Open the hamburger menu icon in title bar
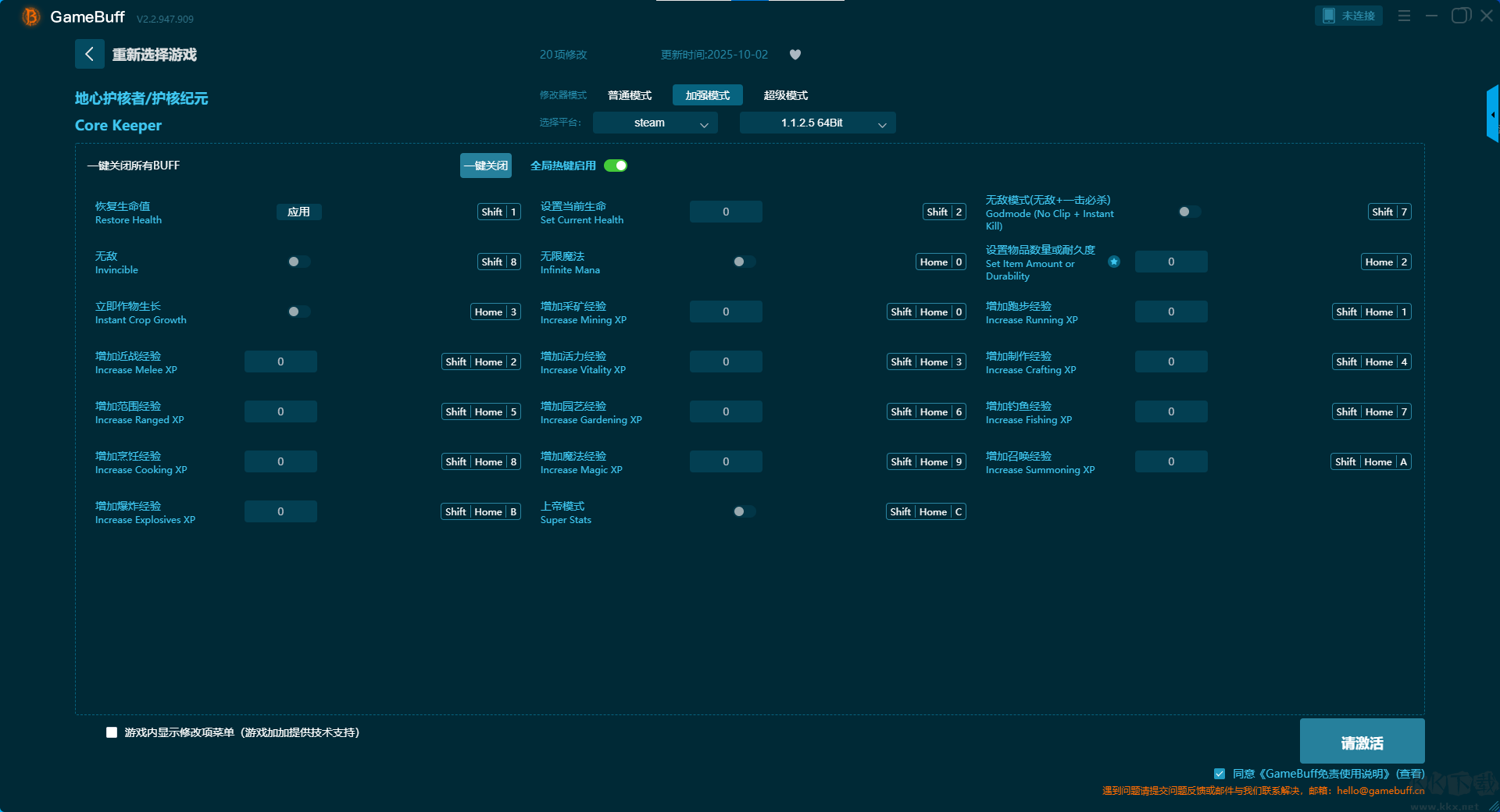 pos(1404,16)
